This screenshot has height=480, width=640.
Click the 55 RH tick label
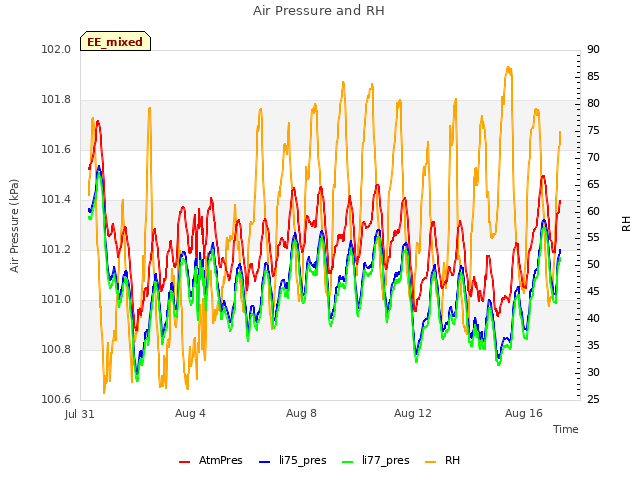click(593, 238)
